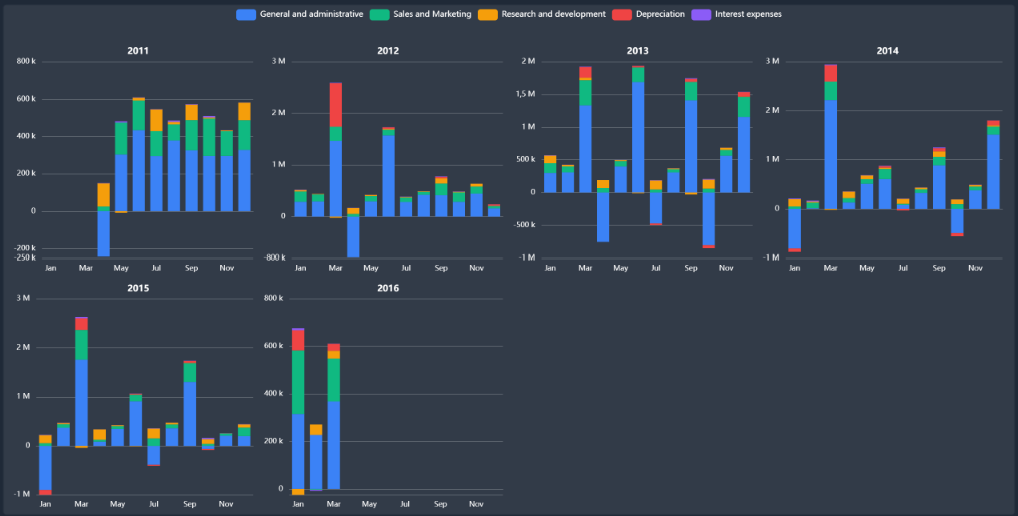
Task: Click blue March segment in 2013 chart
Action: click(586, 149)
